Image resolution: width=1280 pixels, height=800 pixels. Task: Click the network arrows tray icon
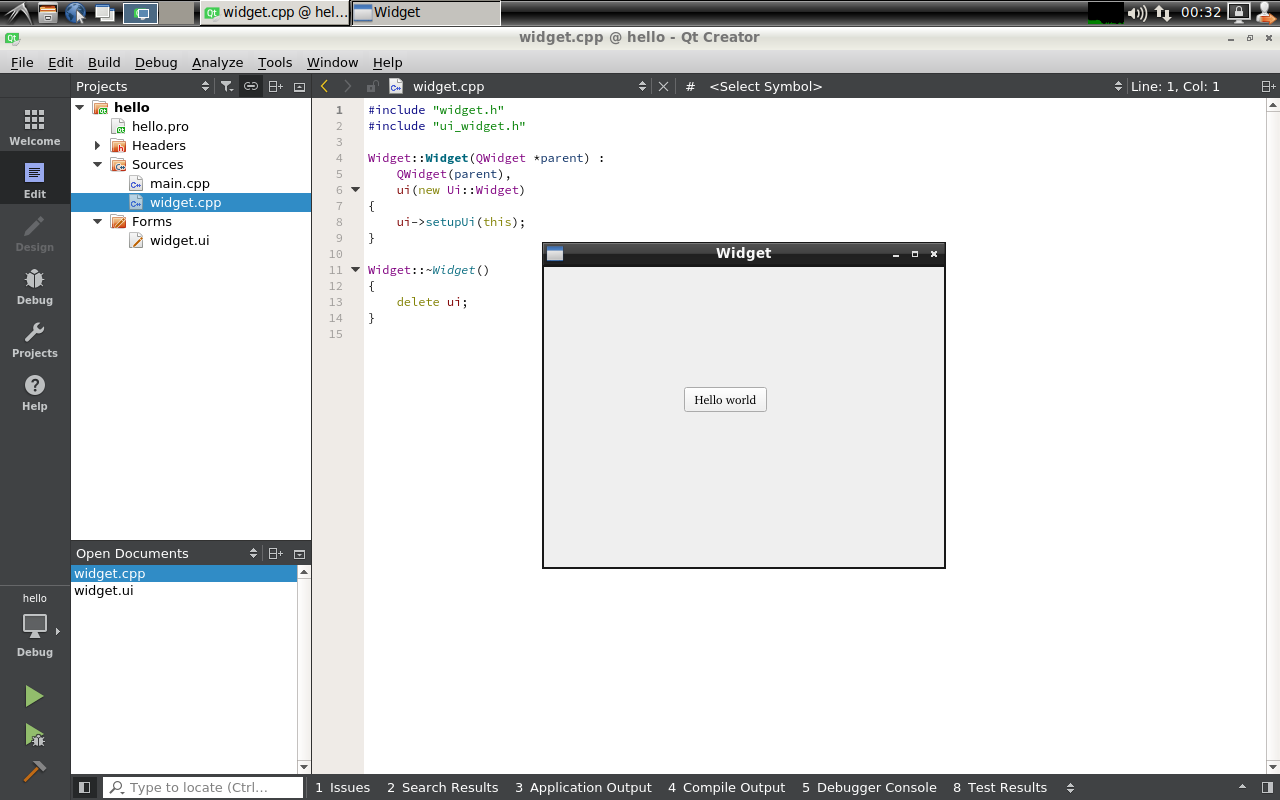[x=1163, y=13]
